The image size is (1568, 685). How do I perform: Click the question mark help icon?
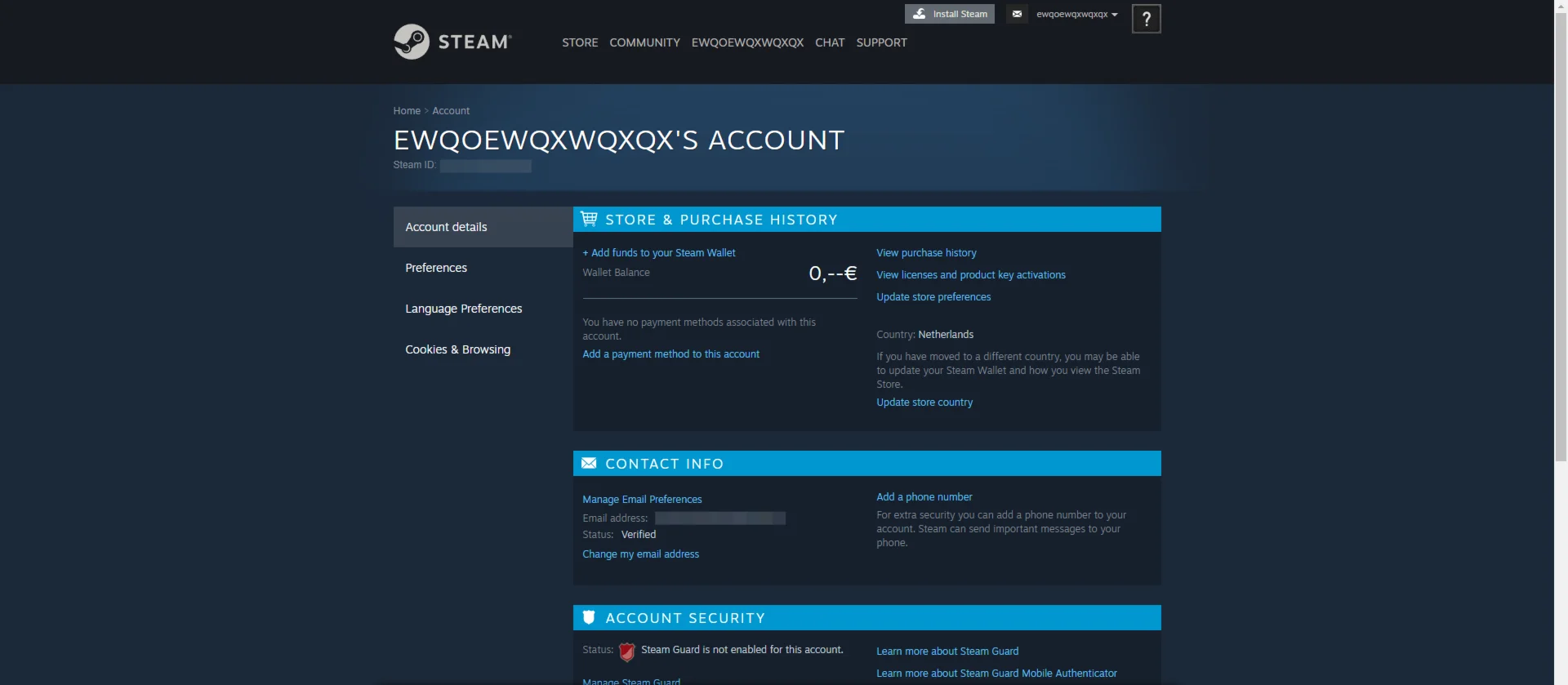(x=1147, y=19)
